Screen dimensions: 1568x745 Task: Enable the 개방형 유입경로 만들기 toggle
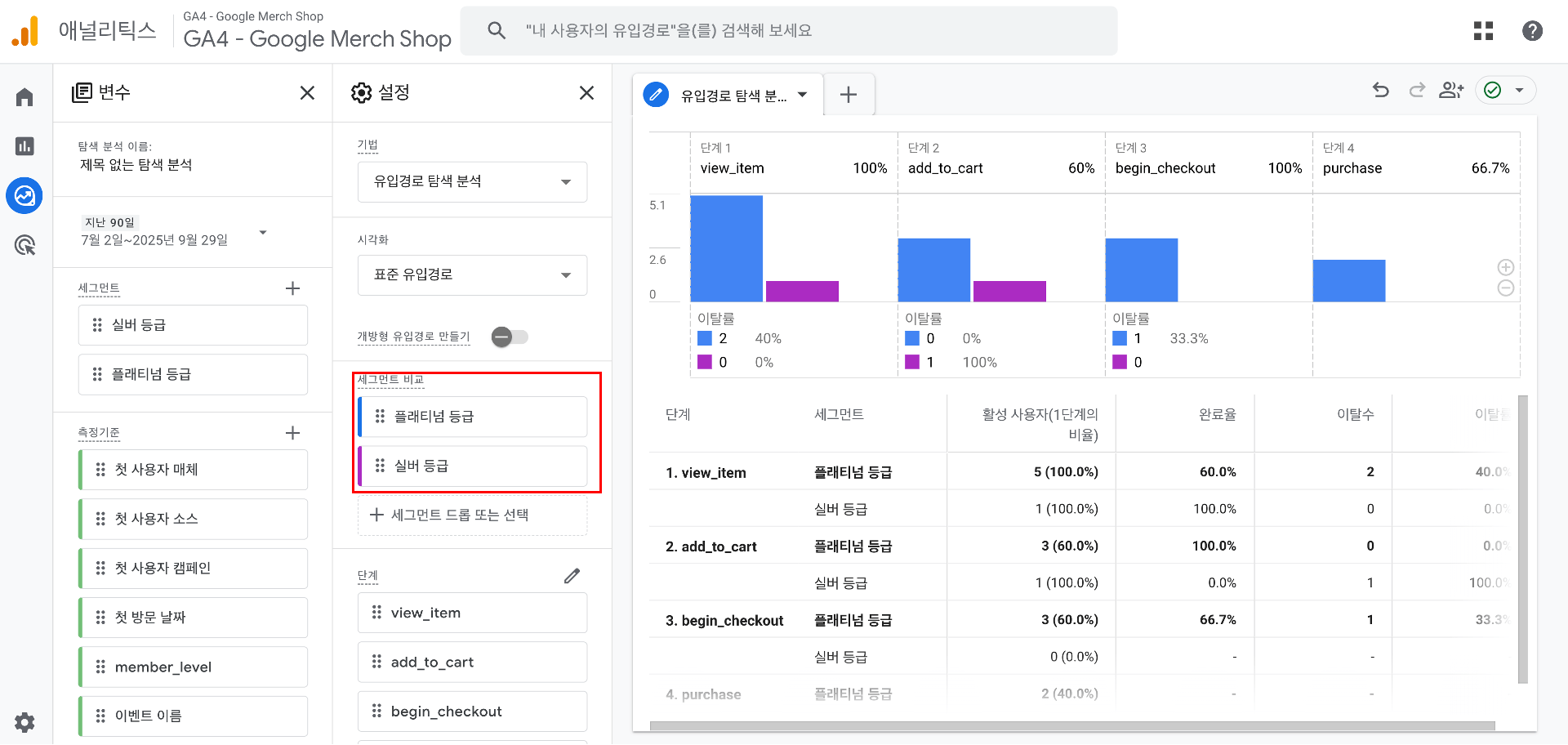[510, 337]
